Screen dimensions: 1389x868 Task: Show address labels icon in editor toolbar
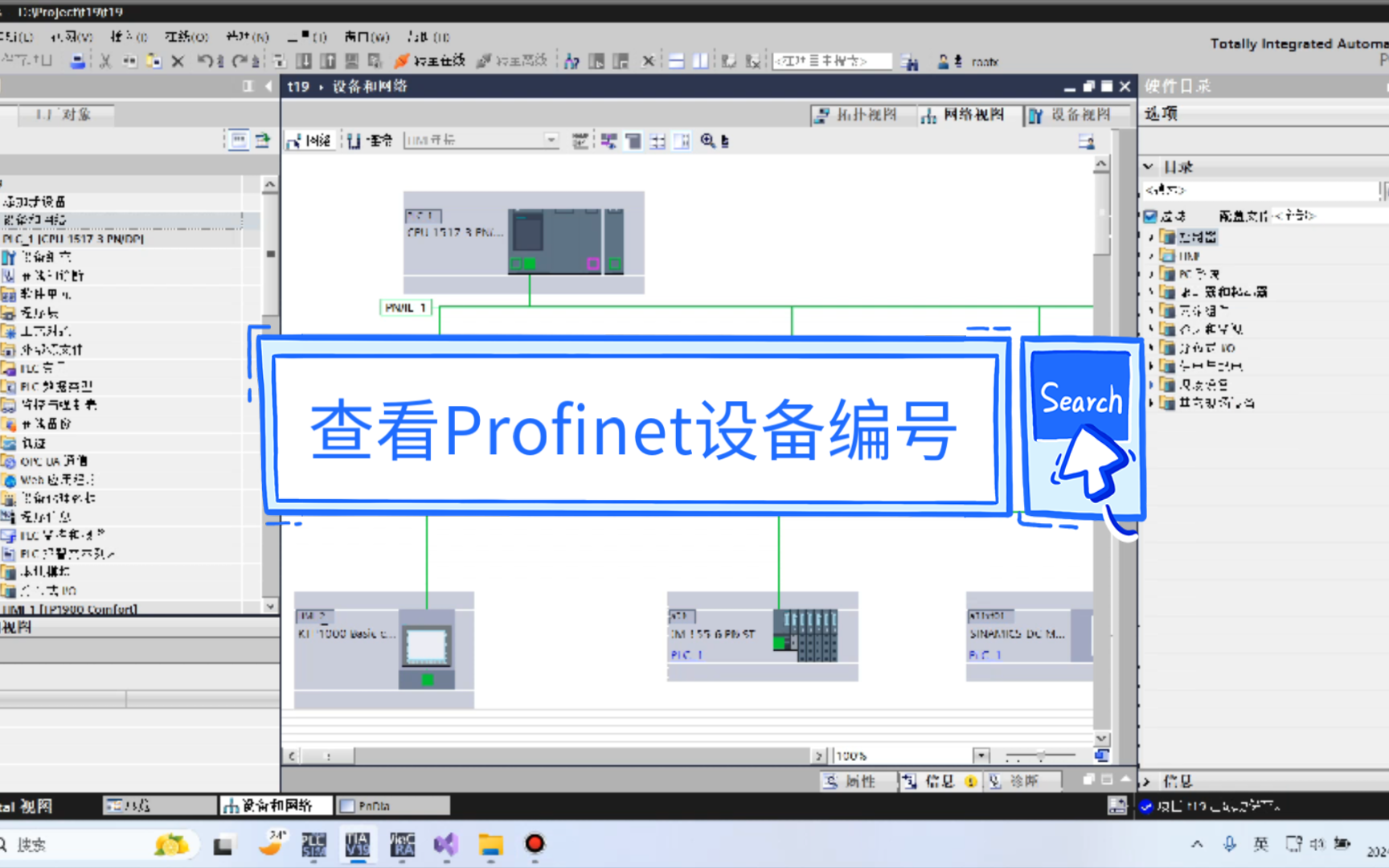609,141
